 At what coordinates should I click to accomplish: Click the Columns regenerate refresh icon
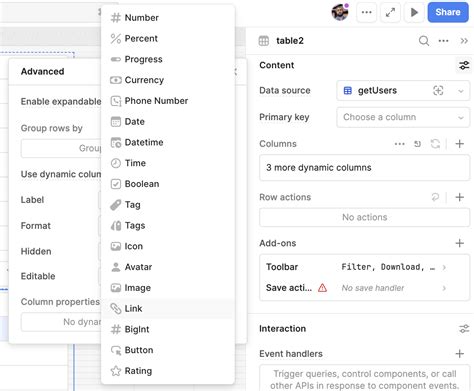(435, 144)
